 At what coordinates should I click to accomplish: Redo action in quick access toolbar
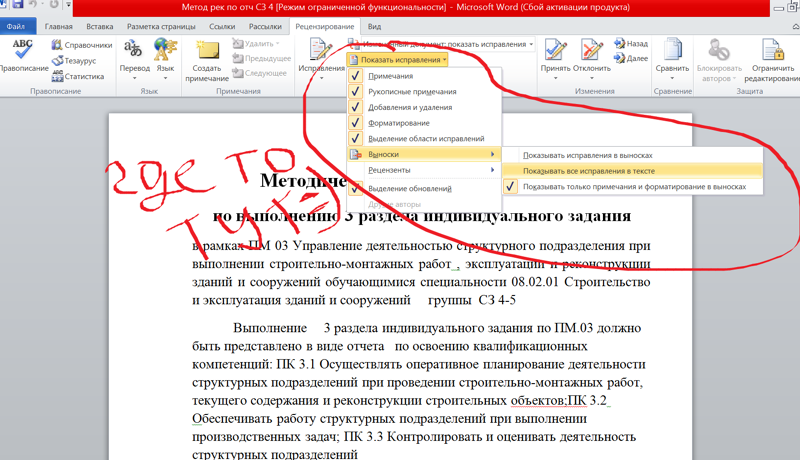click(53, 5)
